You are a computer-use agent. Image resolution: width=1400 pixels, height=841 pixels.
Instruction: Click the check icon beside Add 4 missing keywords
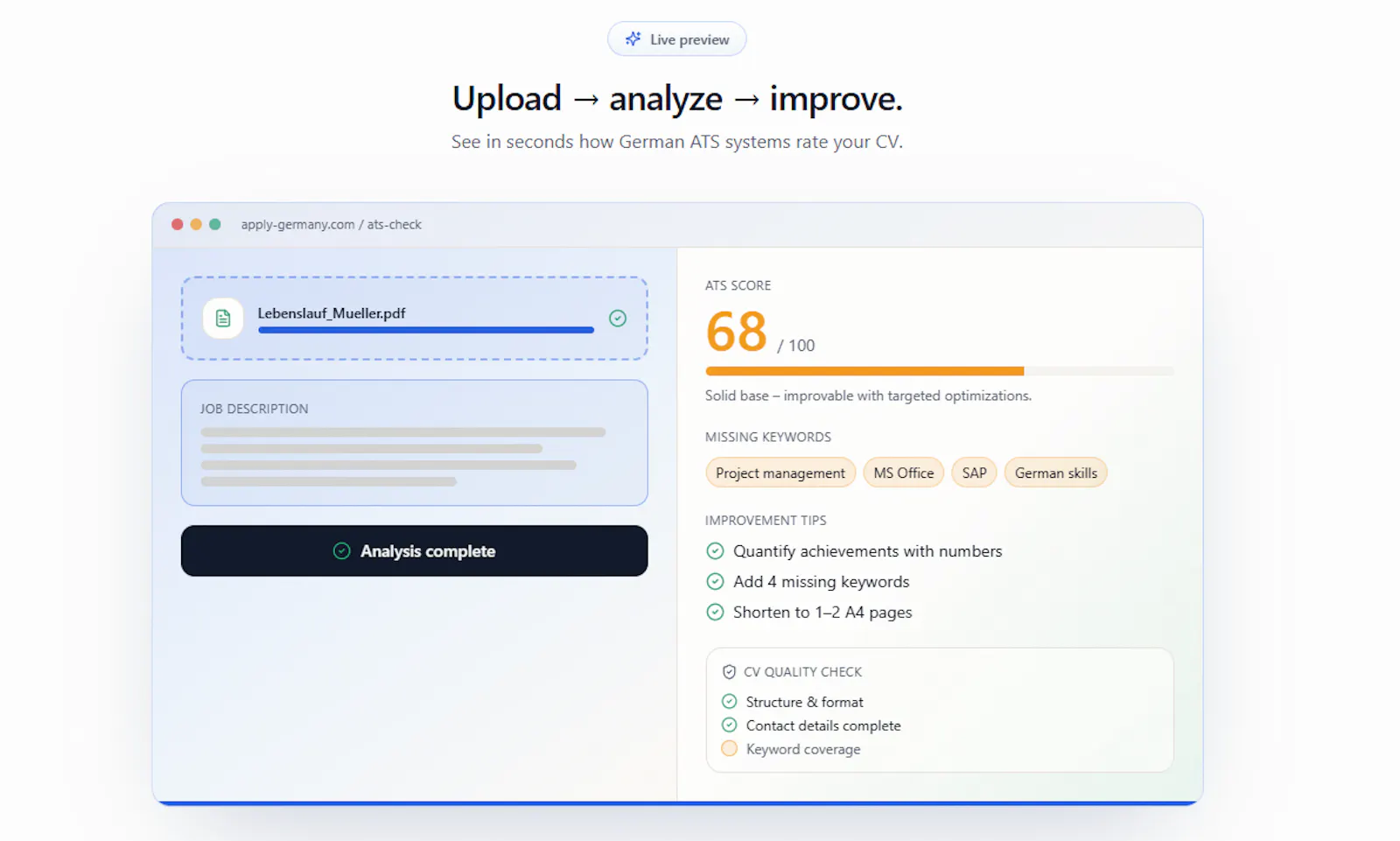click(x=715, y=581)
